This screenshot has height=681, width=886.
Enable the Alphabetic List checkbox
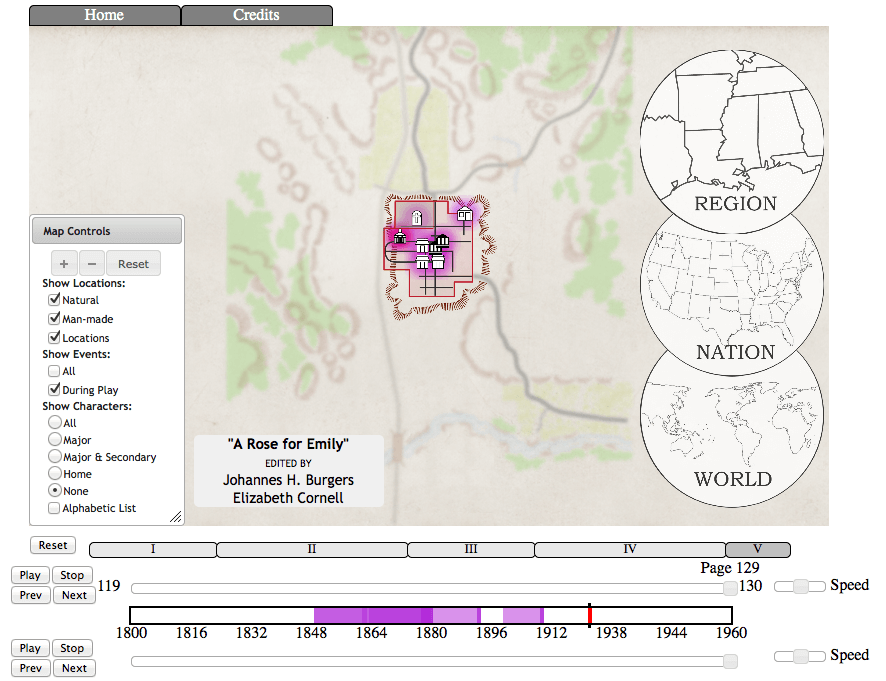pyautogui.click(x=54, y=509)
